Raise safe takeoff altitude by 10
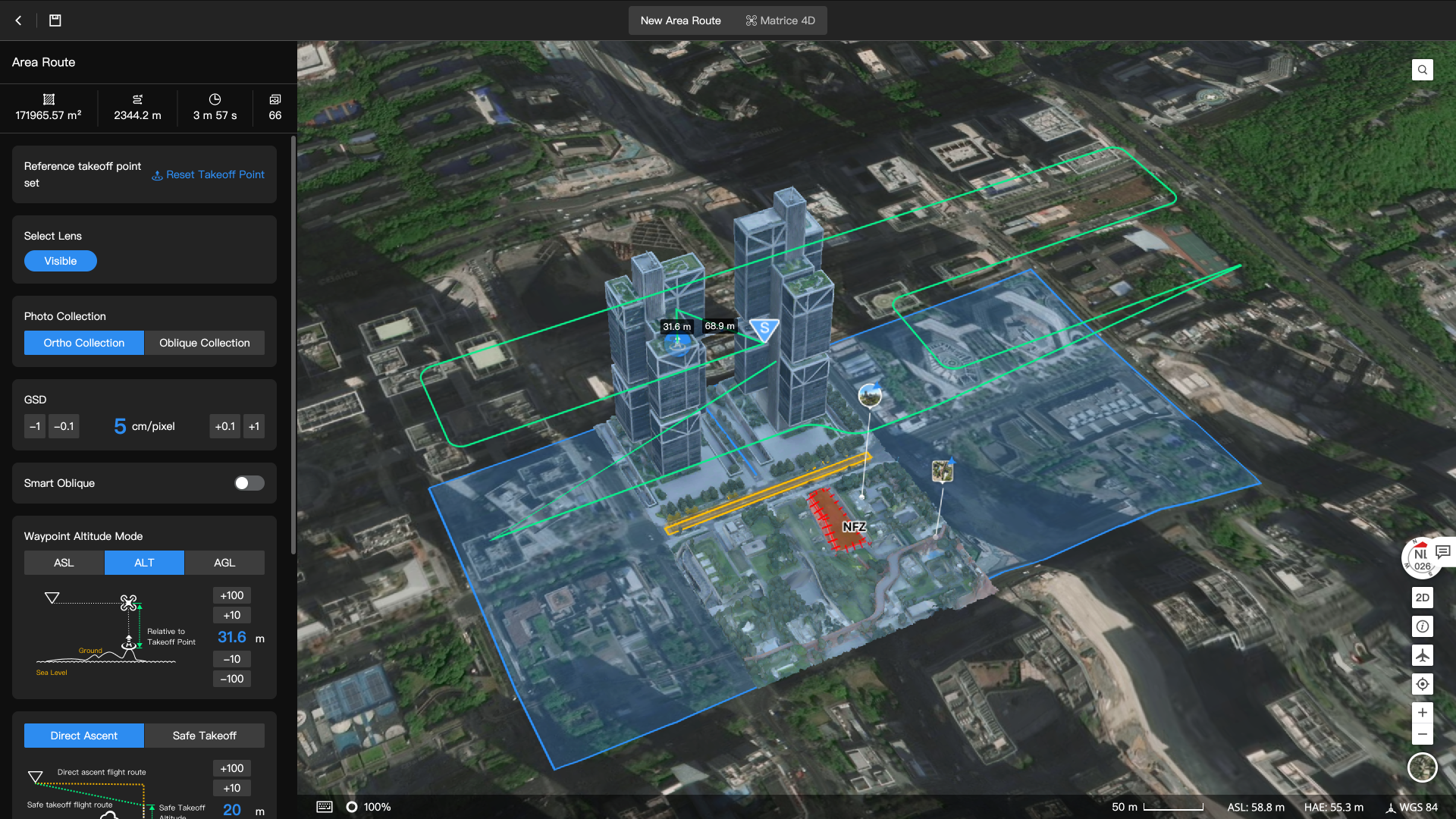 click(x=232, y=788)
